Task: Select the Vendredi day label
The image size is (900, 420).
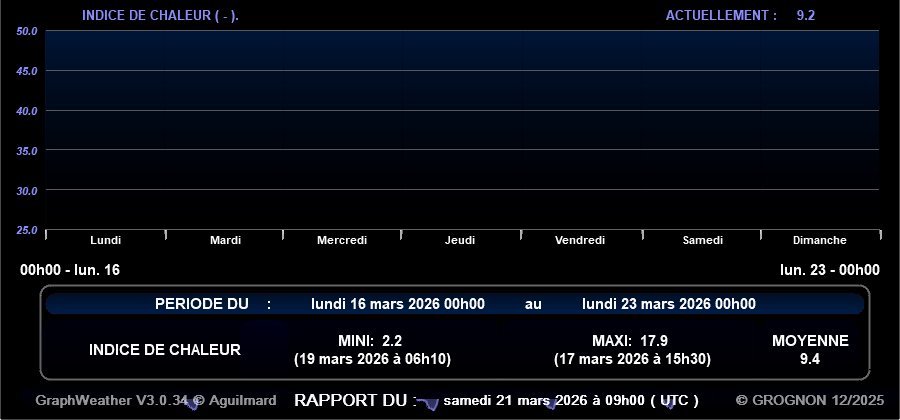Action: (x=580, y=240)
